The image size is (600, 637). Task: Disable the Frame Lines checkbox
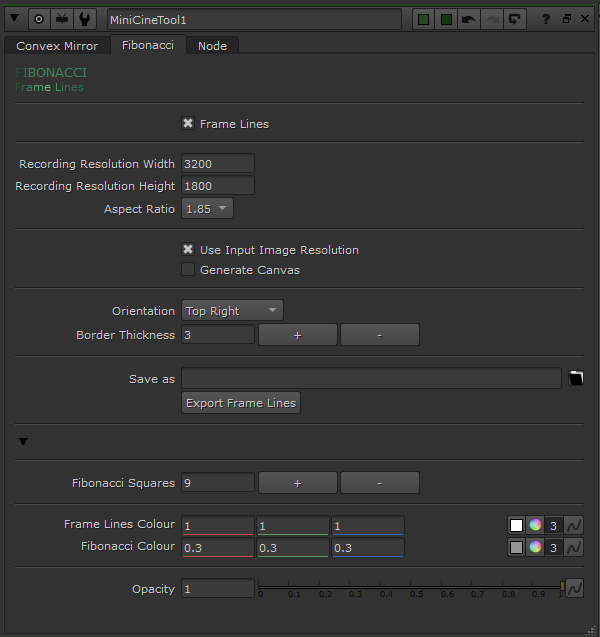point(188,124)
